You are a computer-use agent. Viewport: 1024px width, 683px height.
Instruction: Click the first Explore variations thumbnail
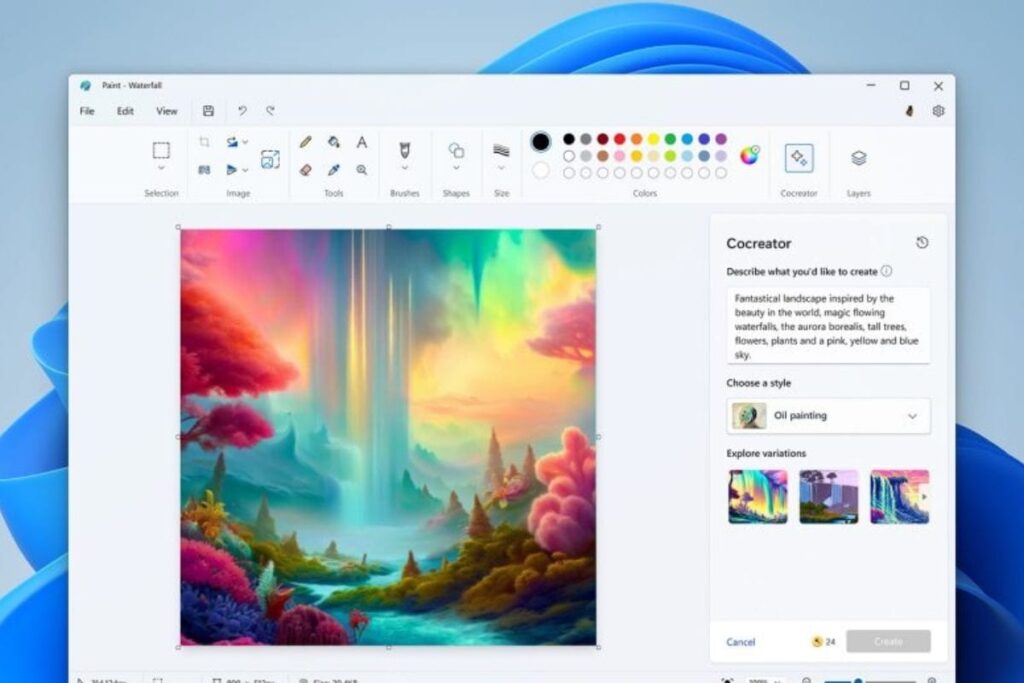pyautogui.click(x=757, y=496)
